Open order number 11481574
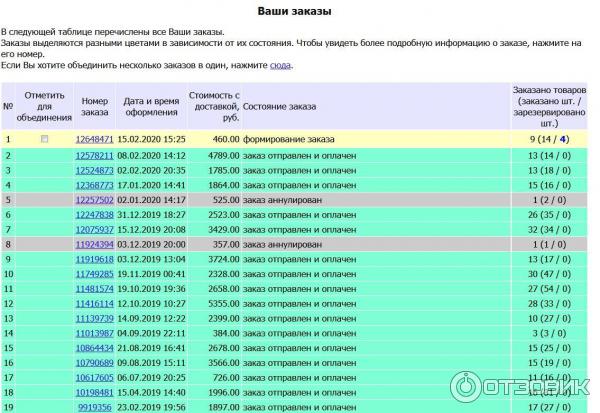The width and height of the screenshot is (600, 413). [95, 289]
